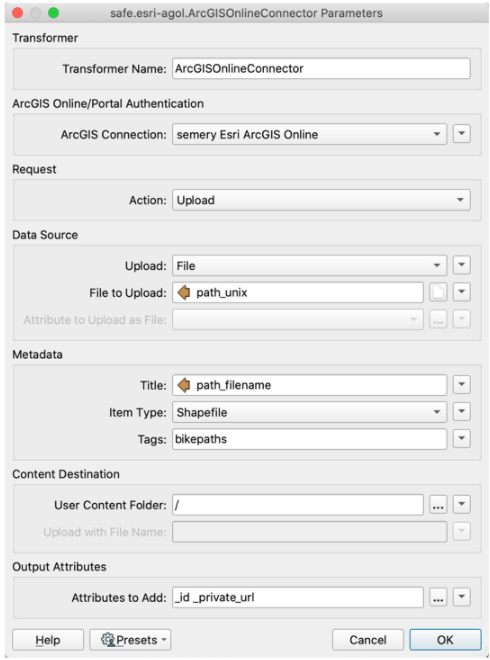Viewport: 490px width, 660px height.
Task: Click the path_filename attribute arrow icon
Action: coord(184,385)
